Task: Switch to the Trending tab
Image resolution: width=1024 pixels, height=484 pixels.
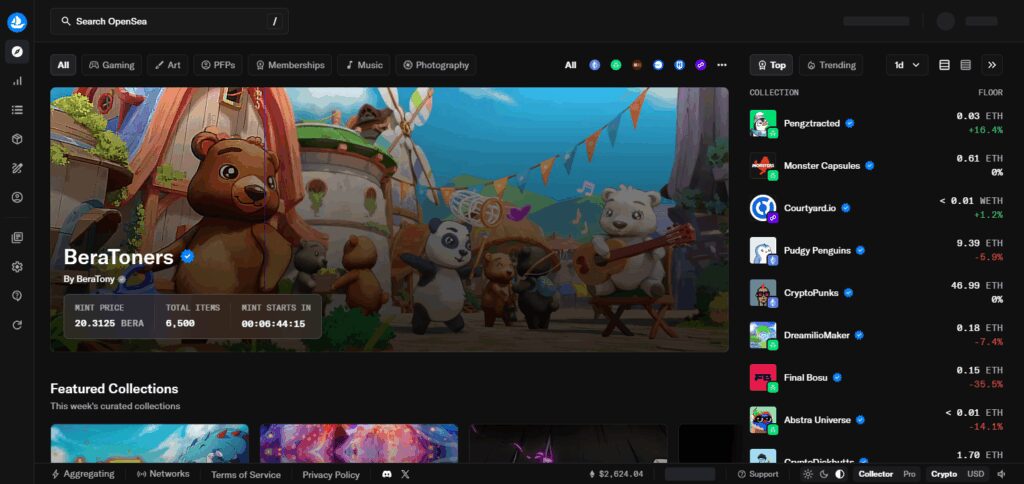Action: [831, 65]
